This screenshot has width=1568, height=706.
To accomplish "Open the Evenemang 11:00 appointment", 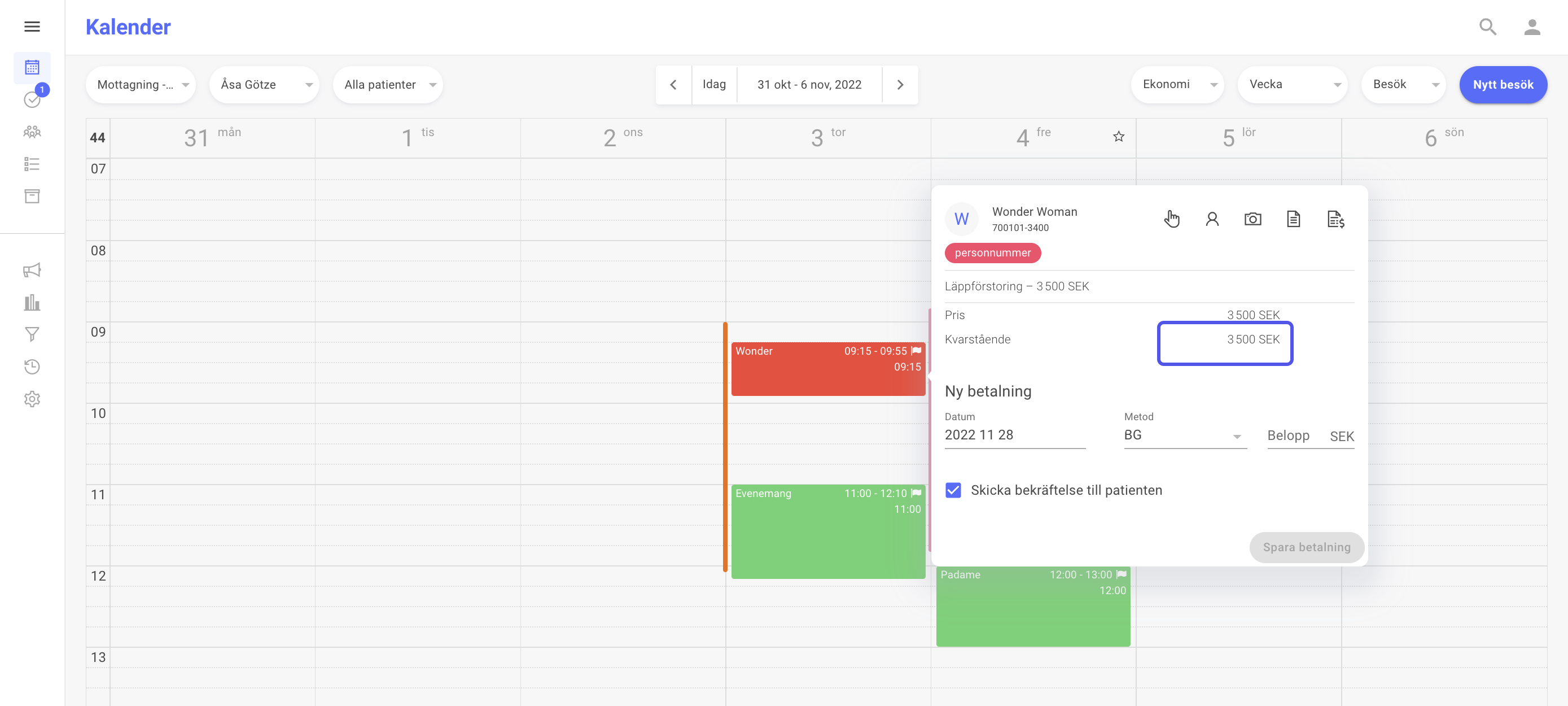I will point(828,531).
